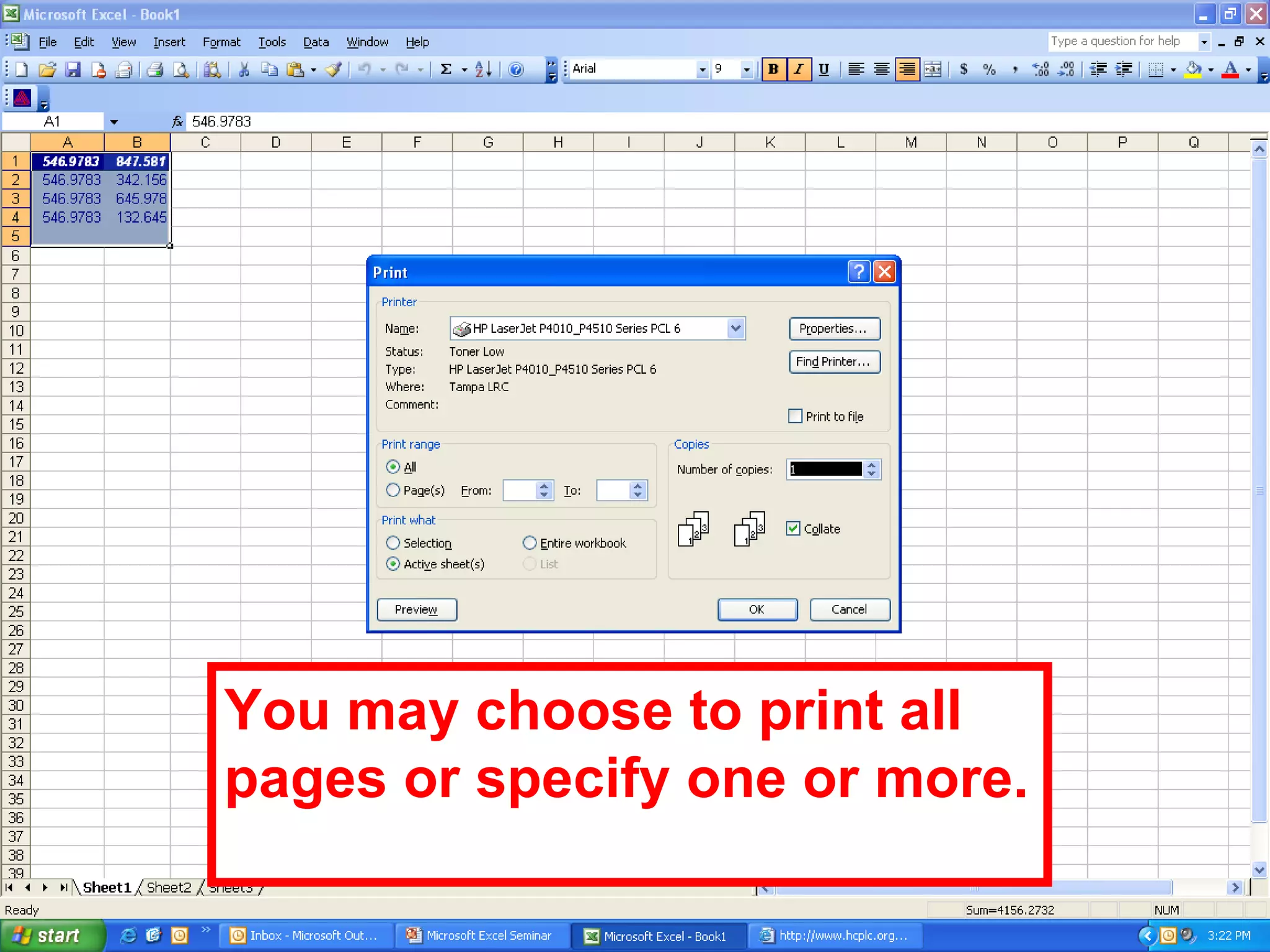Open the Borders dropdown arrow
This screenshot has height=952, width=1270.
tap(1173, 69)
